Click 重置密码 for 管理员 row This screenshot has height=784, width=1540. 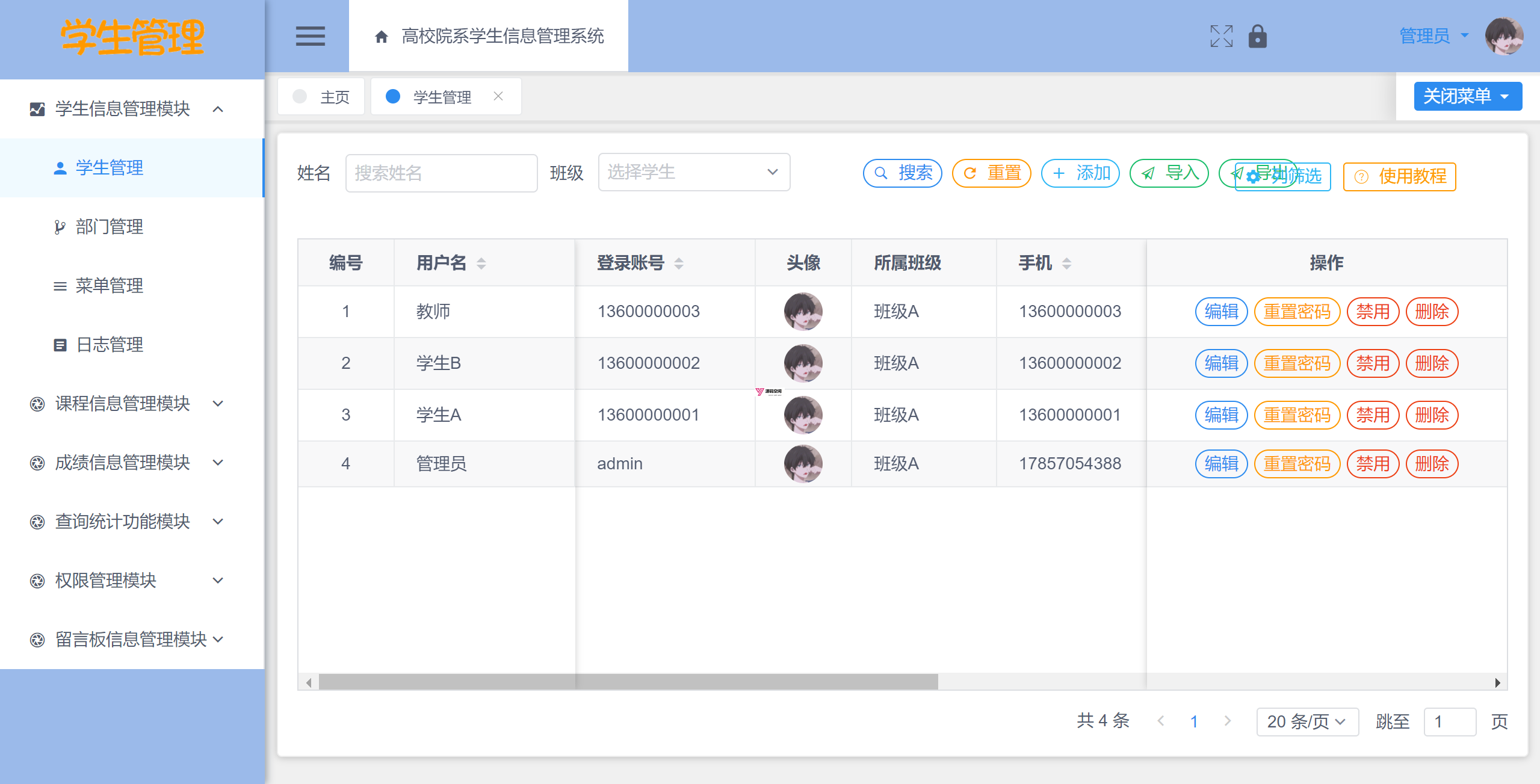[1297, 464]
